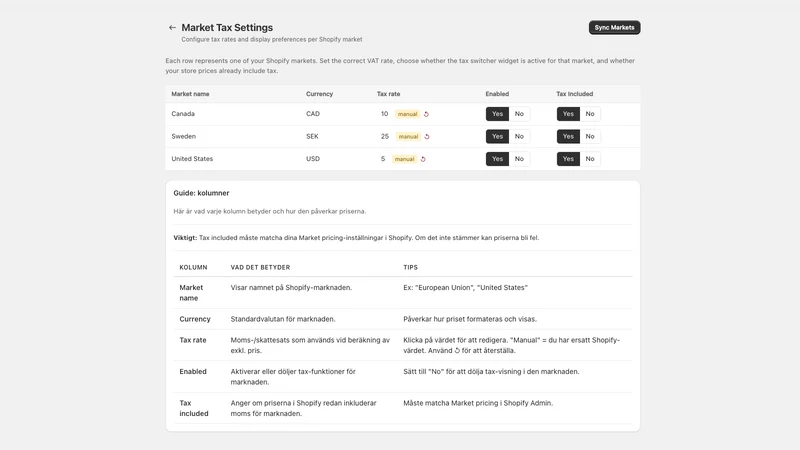Screen dimensions: 800x450
Task: Click "Påverkar hur priset formateras och visas." tip
Action: [470, 319]
